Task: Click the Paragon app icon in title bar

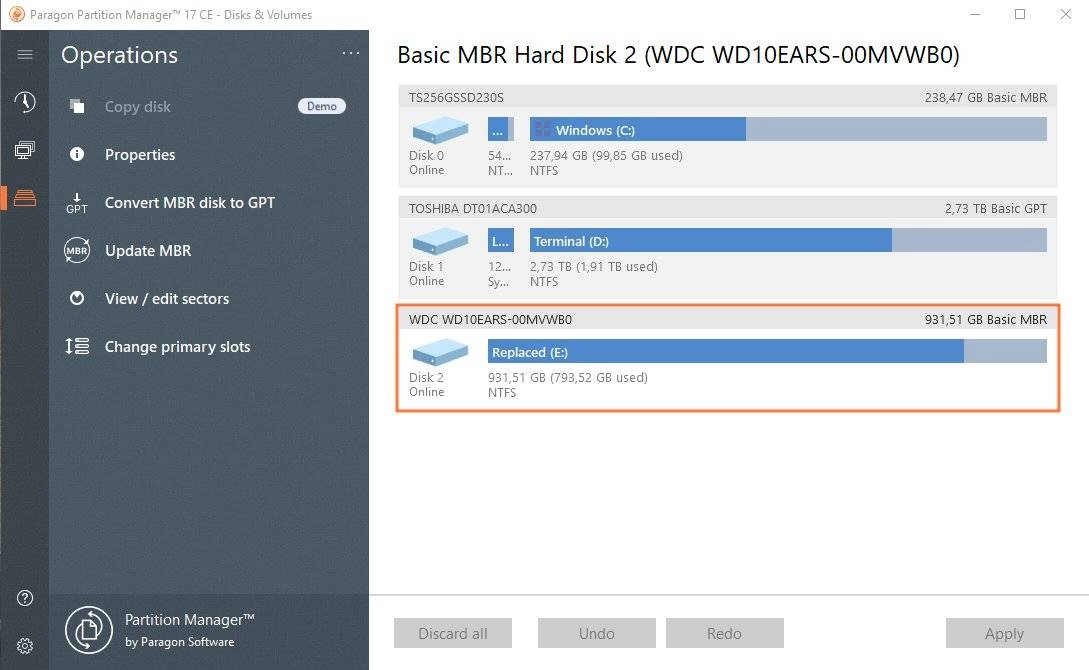Action: click(x=17, y=14)
